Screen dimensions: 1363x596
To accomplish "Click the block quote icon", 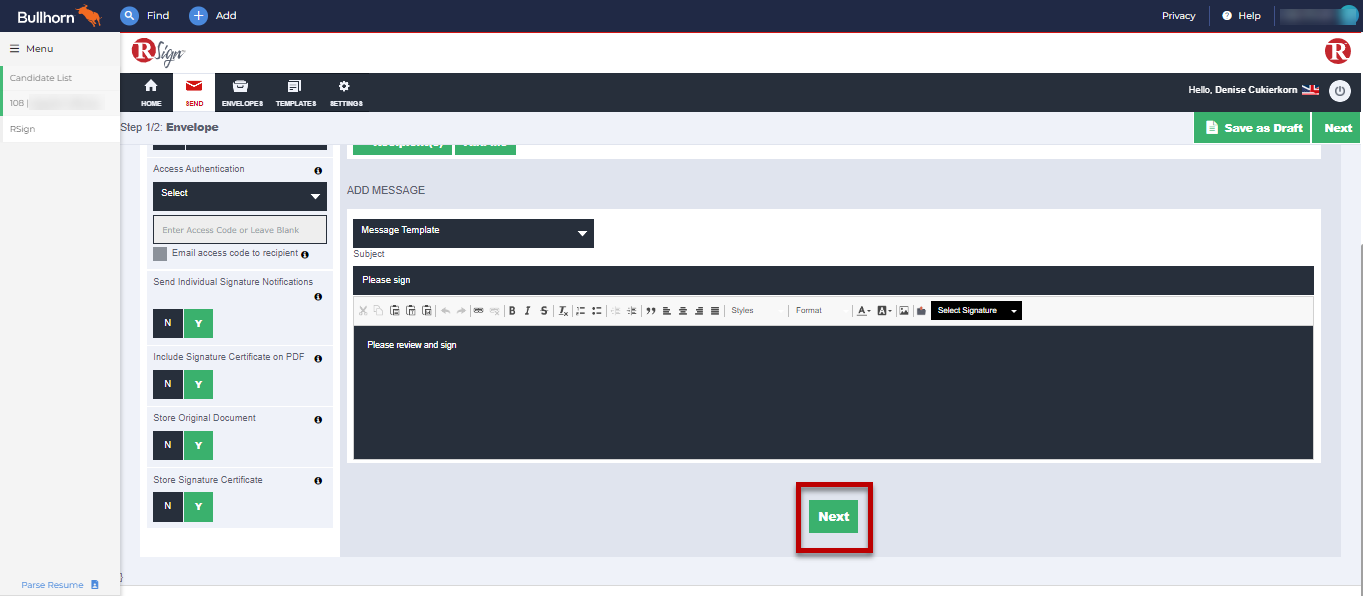I will pos(651,311).
